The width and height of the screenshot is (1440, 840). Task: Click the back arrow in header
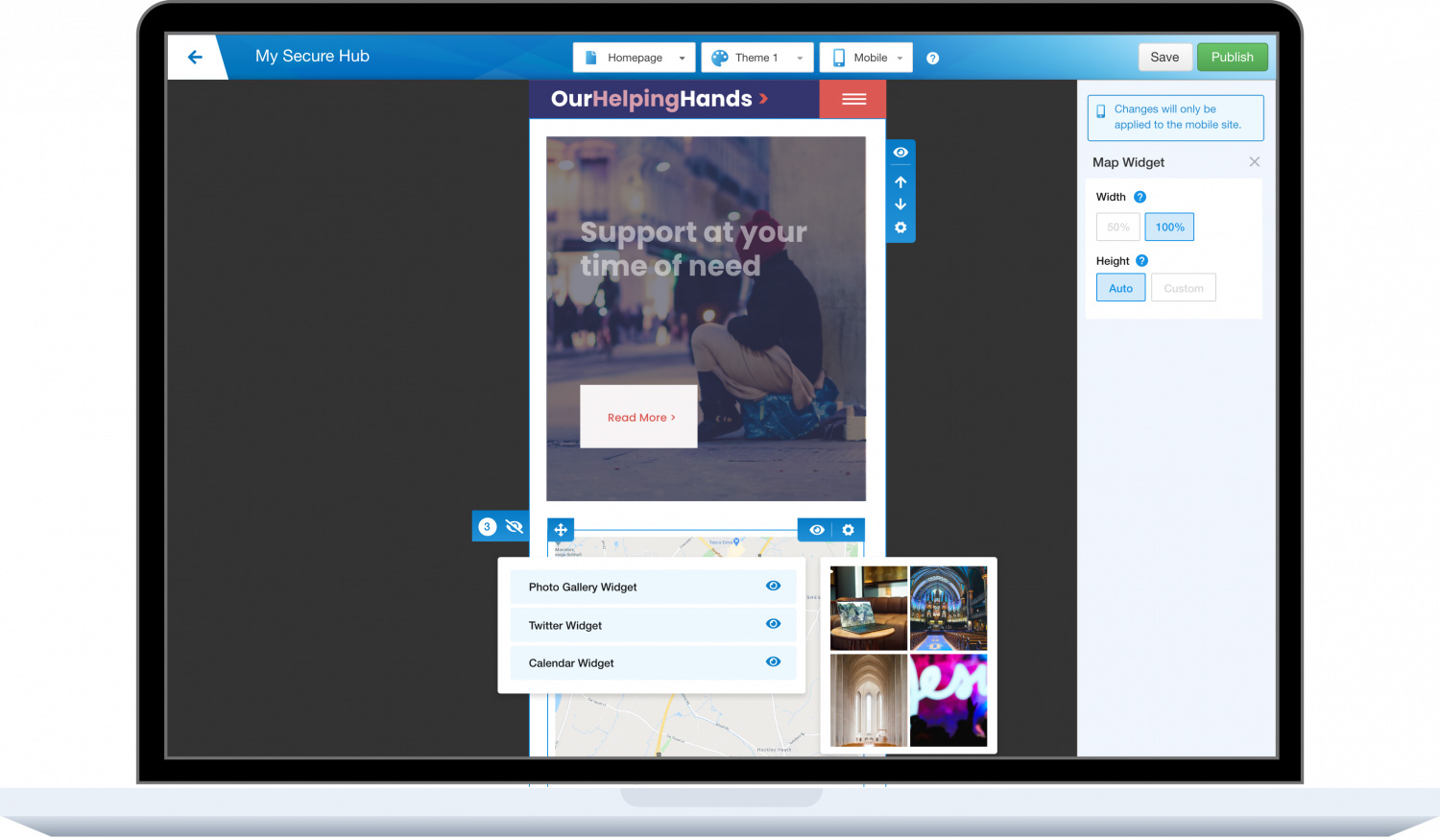click(x=195, y=57)
